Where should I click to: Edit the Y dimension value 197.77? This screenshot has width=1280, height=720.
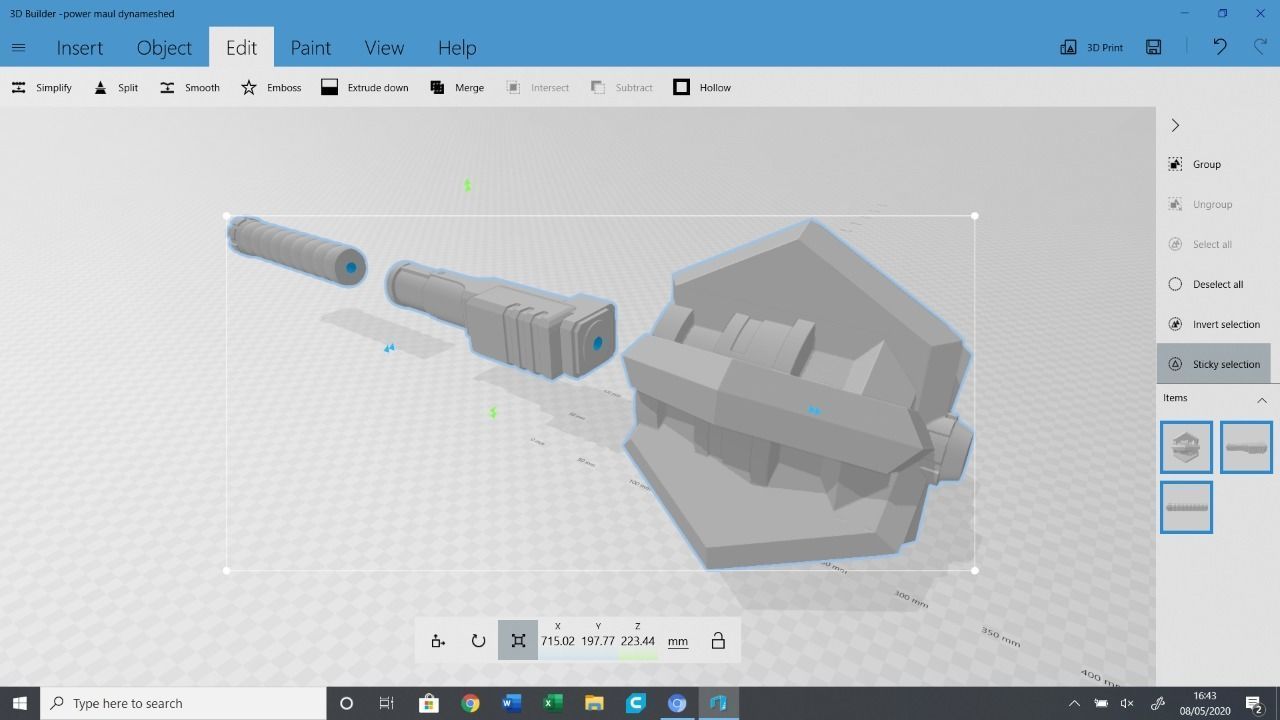click(598, 641)
